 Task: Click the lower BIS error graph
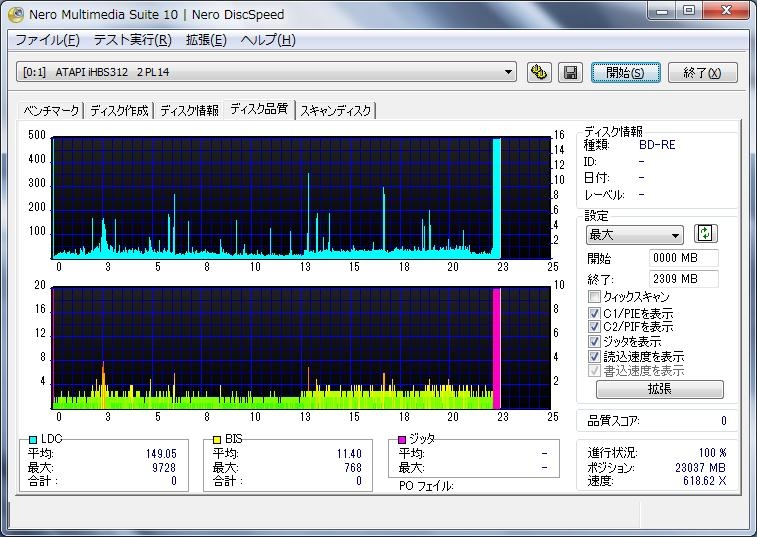click(x=301, y=348)
